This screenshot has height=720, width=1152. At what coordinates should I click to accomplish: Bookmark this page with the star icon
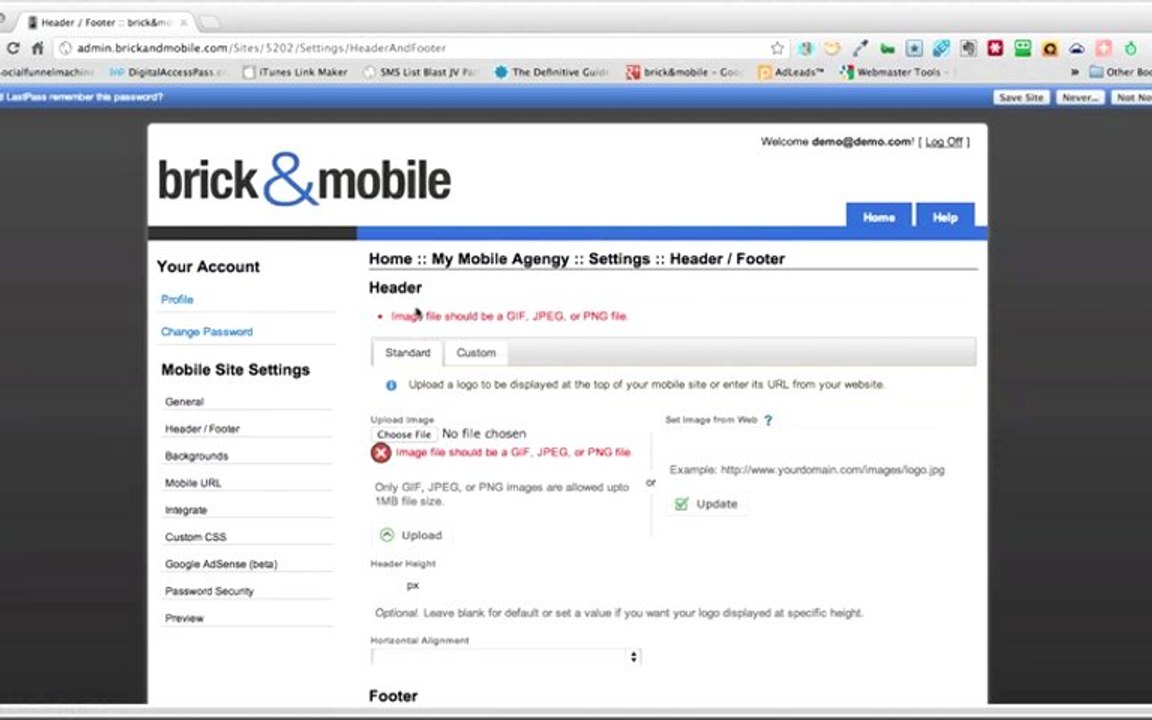(777, 48)
